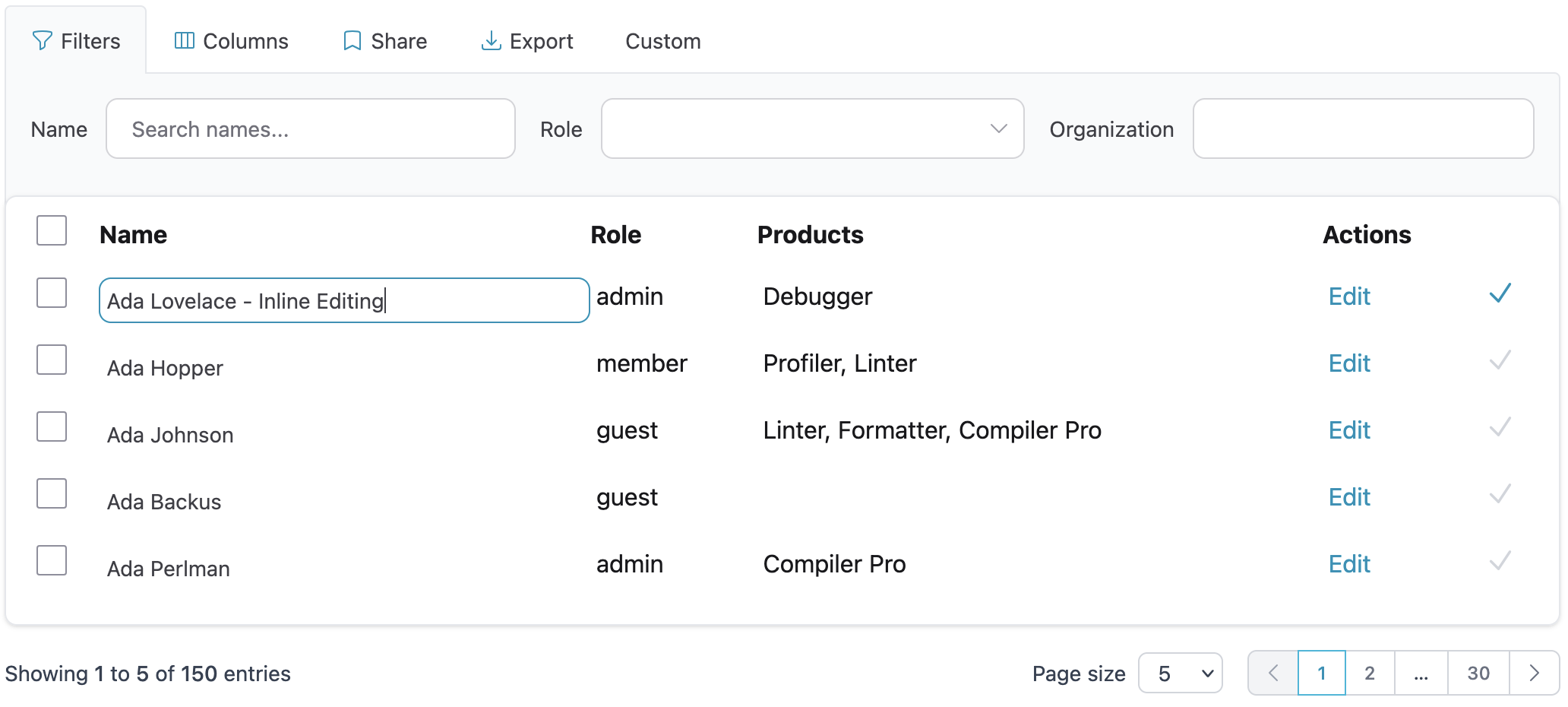This screenshot has width=1568, height=707.
Task: Mark the Ada Perlman row checkbox
Action: pos(52,560)
